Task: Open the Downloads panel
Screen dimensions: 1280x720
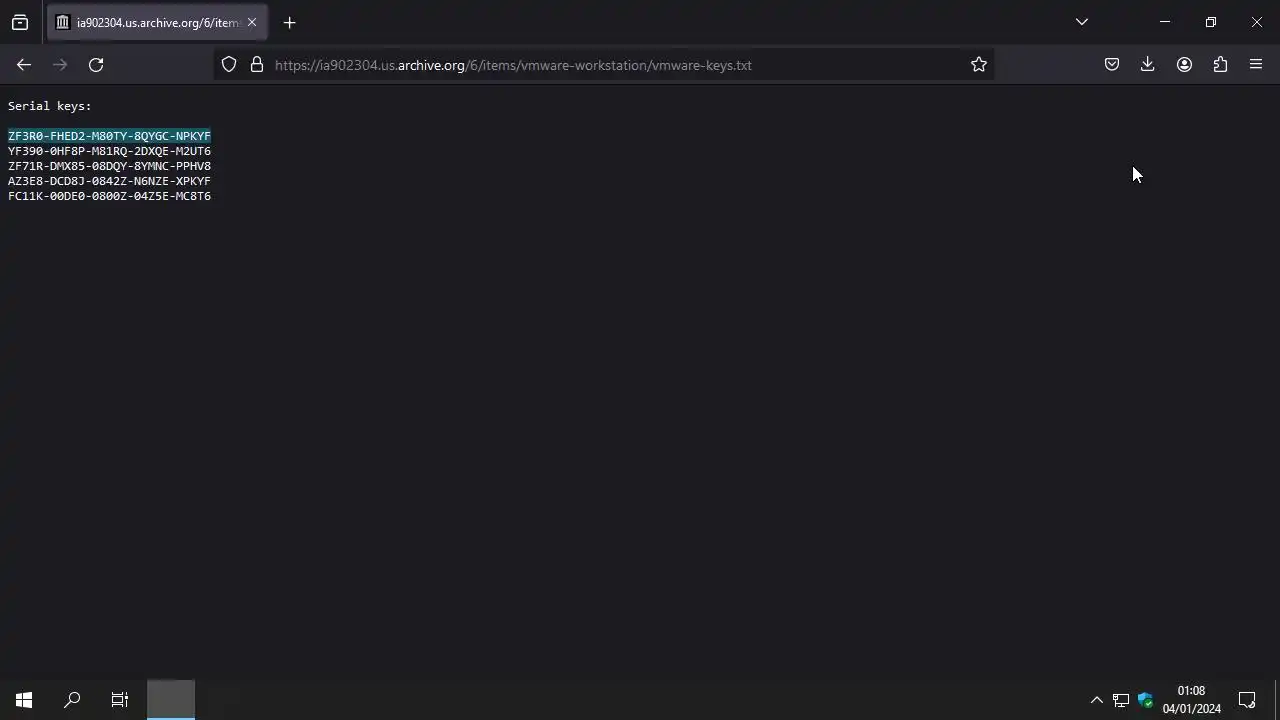Action: [1147, 64]
